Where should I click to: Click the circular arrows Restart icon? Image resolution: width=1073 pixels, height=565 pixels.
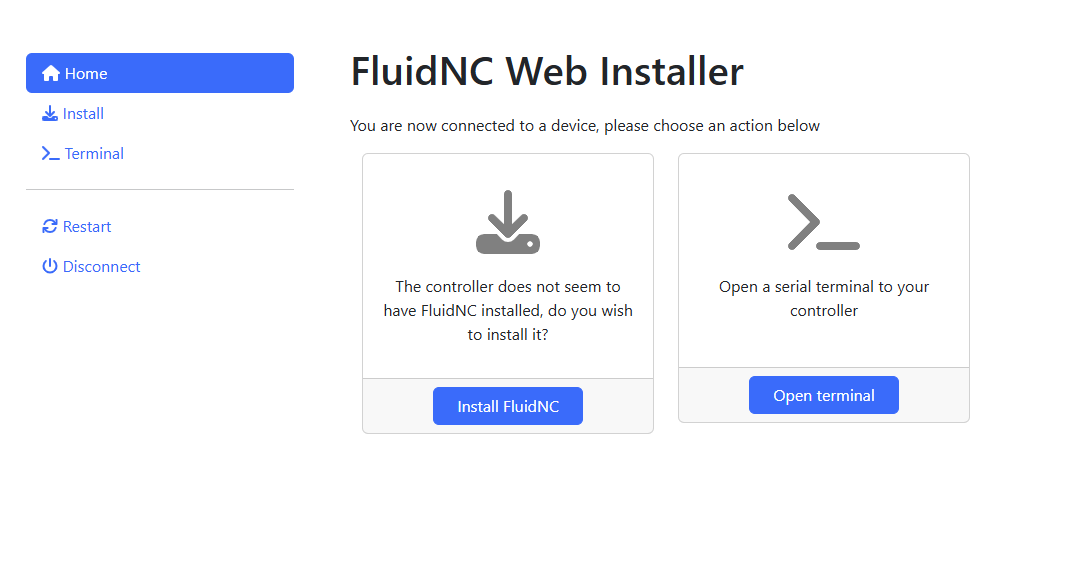(50, 226)
